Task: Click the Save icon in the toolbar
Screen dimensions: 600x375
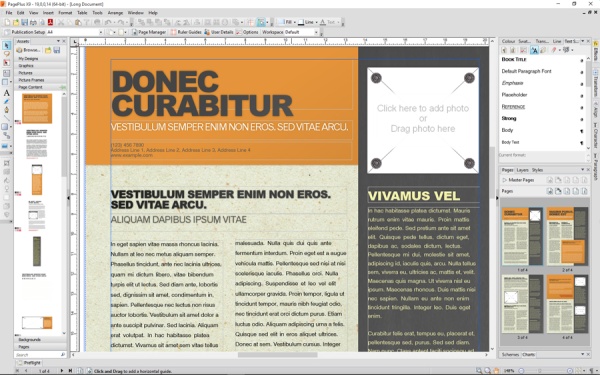Action: tap(24, 22)
